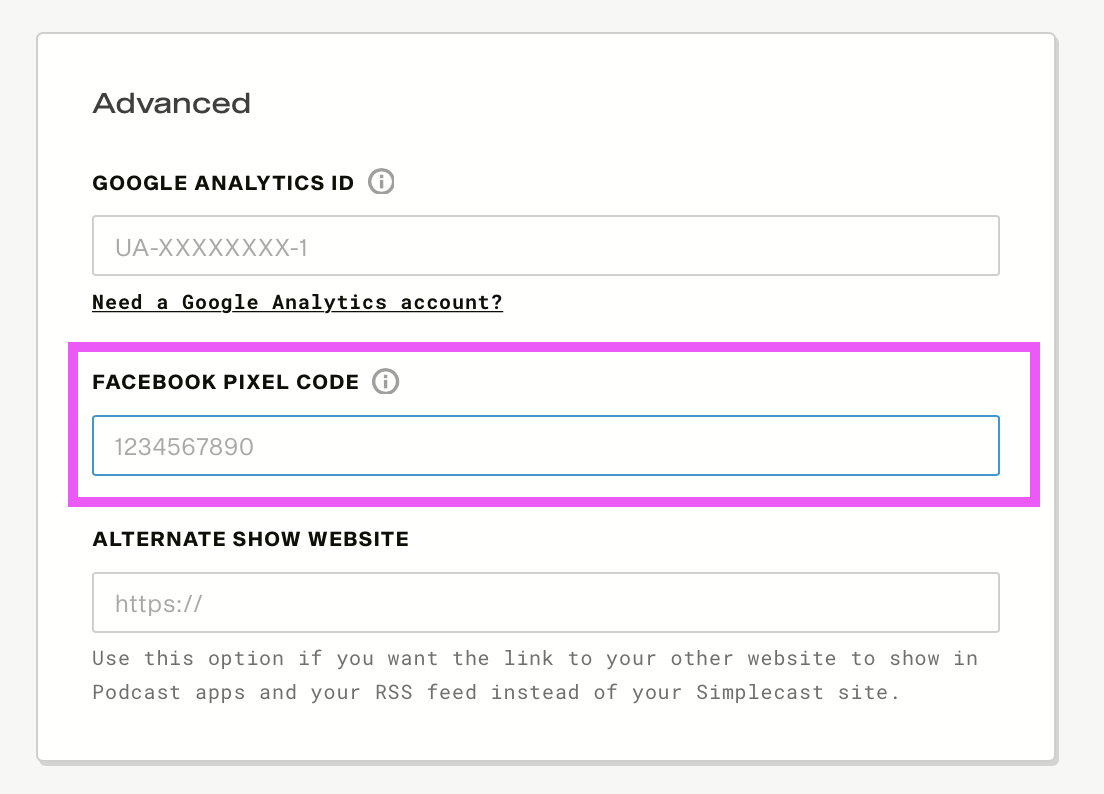The height and width of the screenshot is (794, 1104).
Task: Click into the Facebook Pixel Code field
Action: point(545,446)
